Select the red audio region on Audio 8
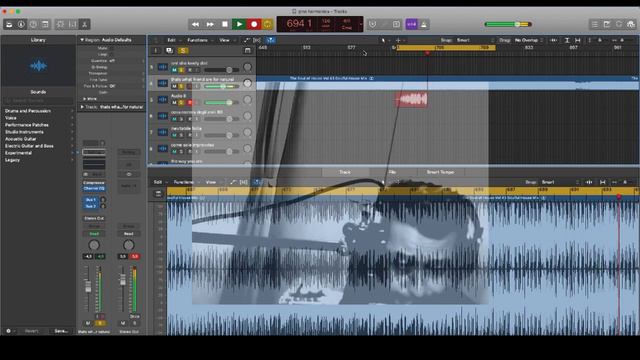The height and width of the screenshot is (360, 640). point(411,100)
